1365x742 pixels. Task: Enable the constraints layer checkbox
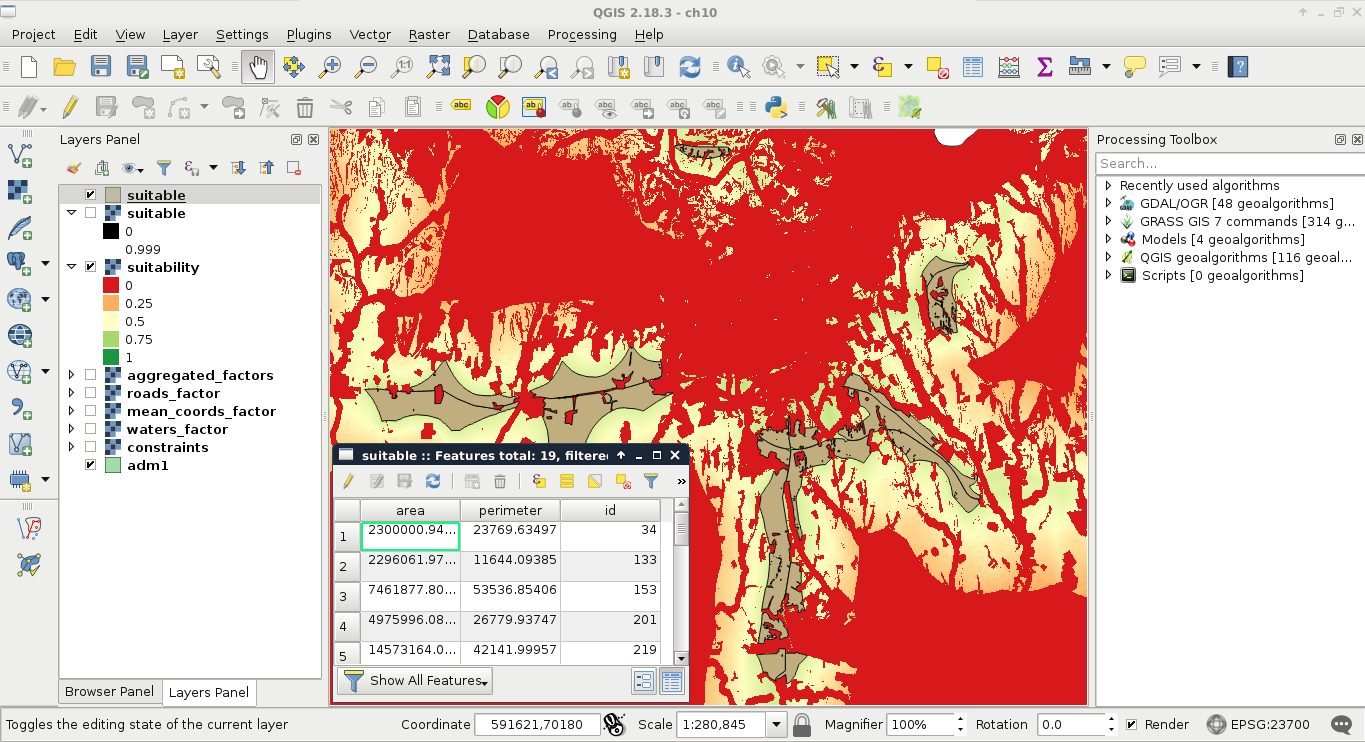tap(91, 447)
